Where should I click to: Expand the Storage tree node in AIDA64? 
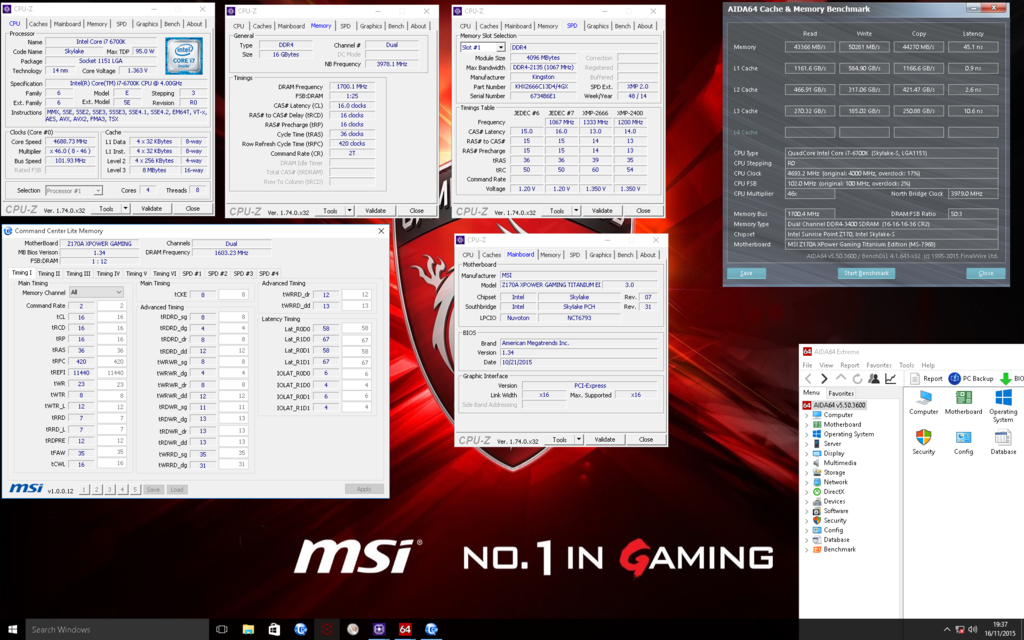pyautogui.click(x=807, y=472)
